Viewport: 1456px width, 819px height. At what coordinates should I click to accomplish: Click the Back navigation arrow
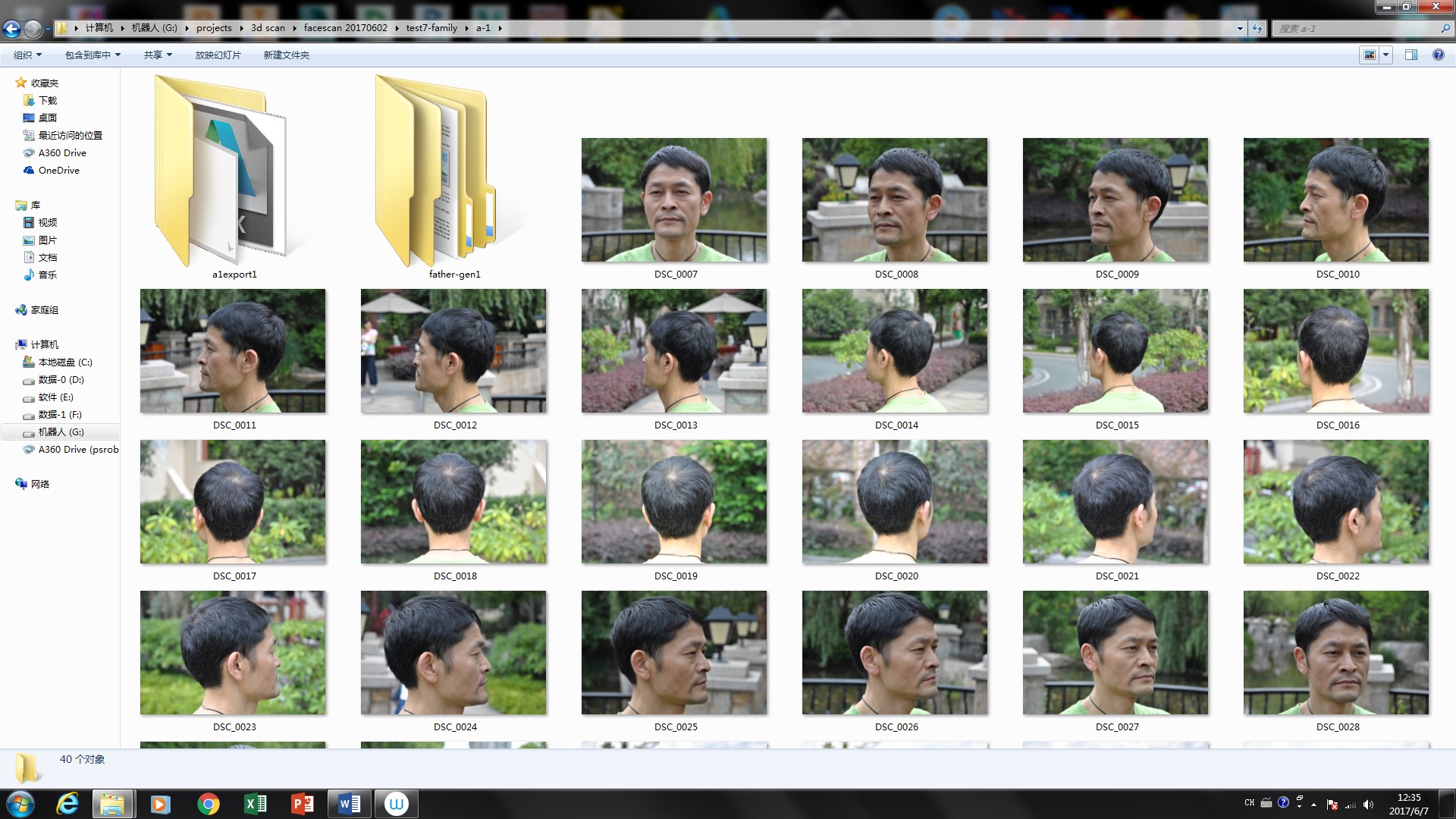pyautogui.click(x=11, y=29)
